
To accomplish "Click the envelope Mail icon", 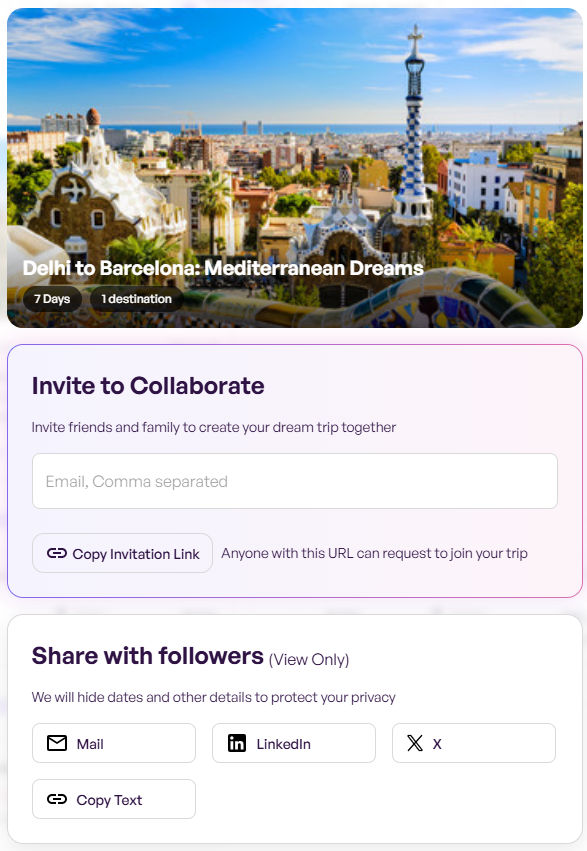I will [x=57, y=743].
